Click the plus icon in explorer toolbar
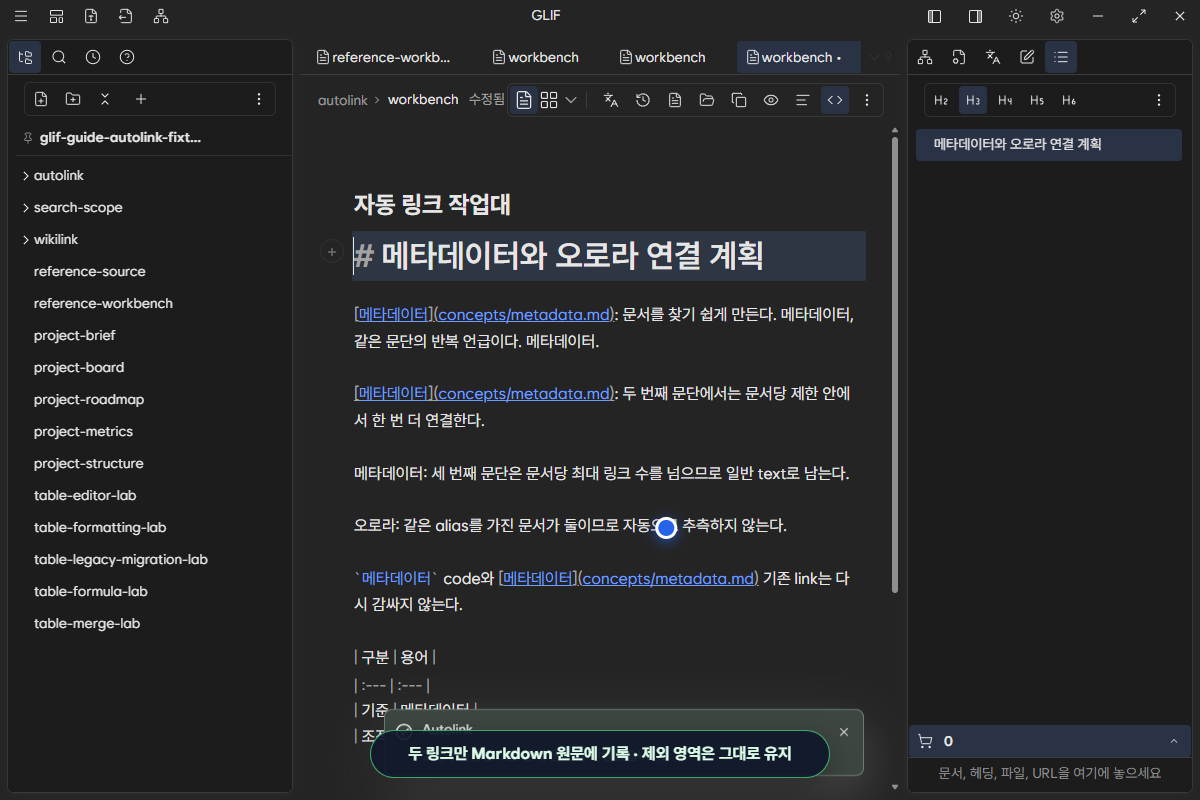 click(x=141, y=99)
